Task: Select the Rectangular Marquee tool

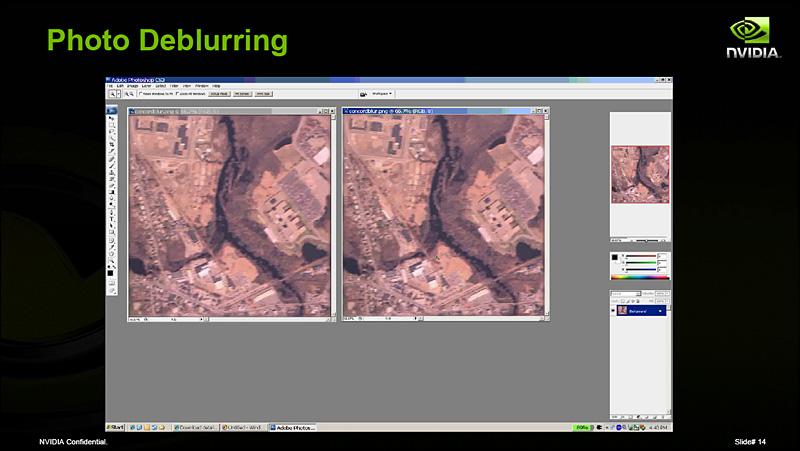Action: point(111,125)
